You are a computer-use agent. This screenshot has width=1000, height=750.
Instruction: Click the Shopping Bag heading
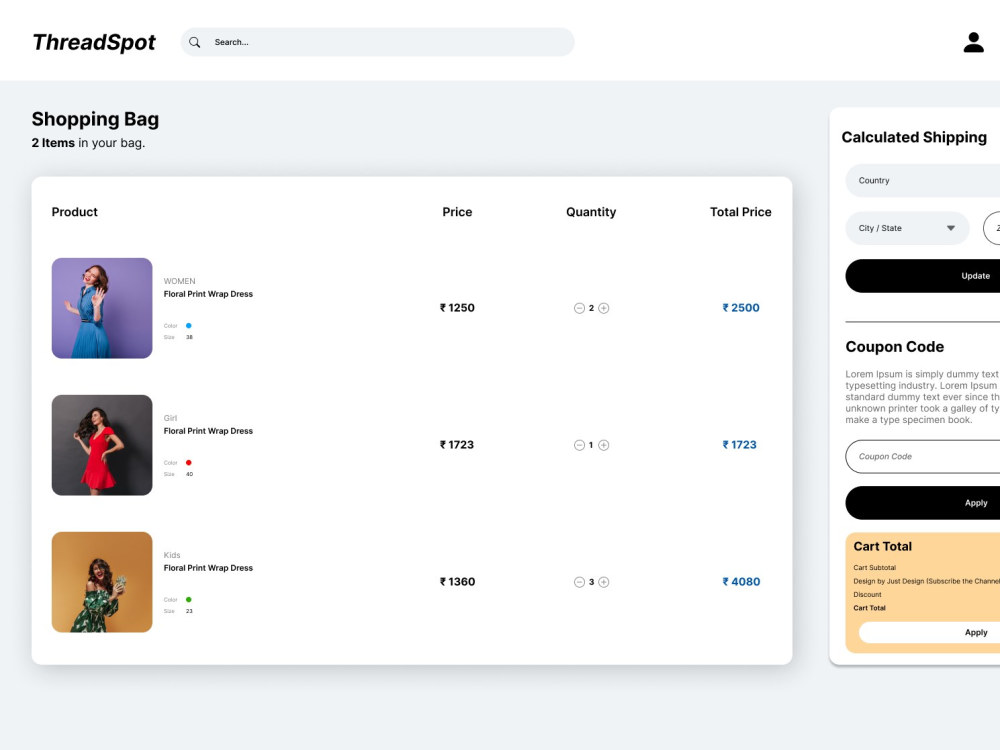point(96,119)
